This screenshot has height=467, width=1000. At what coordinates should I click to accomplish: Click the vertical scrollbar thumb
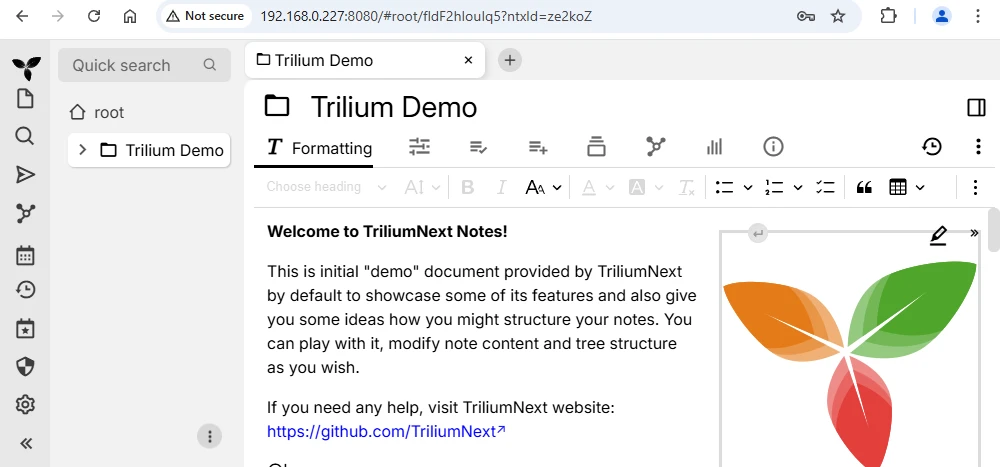point(994,230)
